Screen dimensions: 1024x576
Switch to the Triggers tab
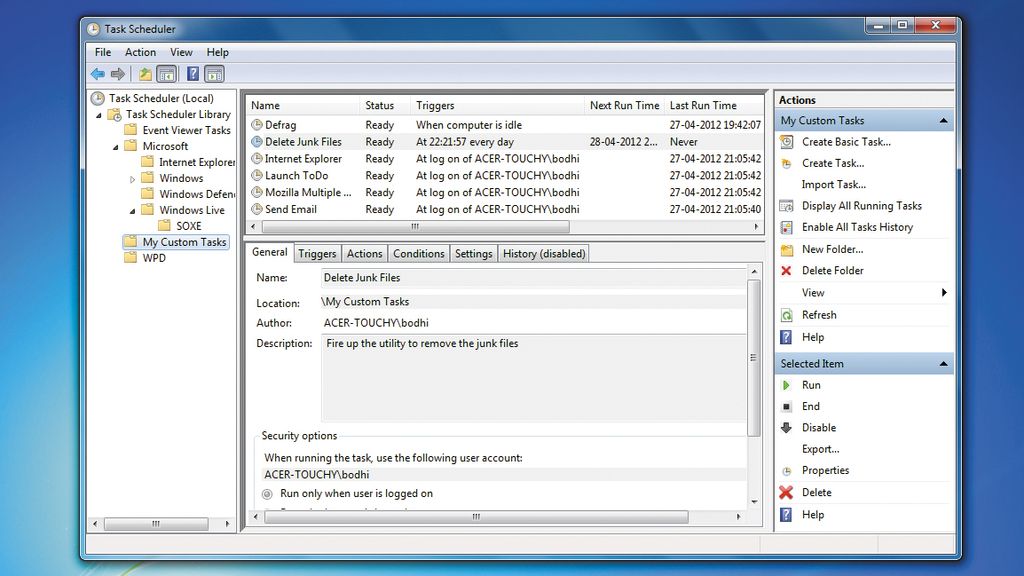pos(317,253)
